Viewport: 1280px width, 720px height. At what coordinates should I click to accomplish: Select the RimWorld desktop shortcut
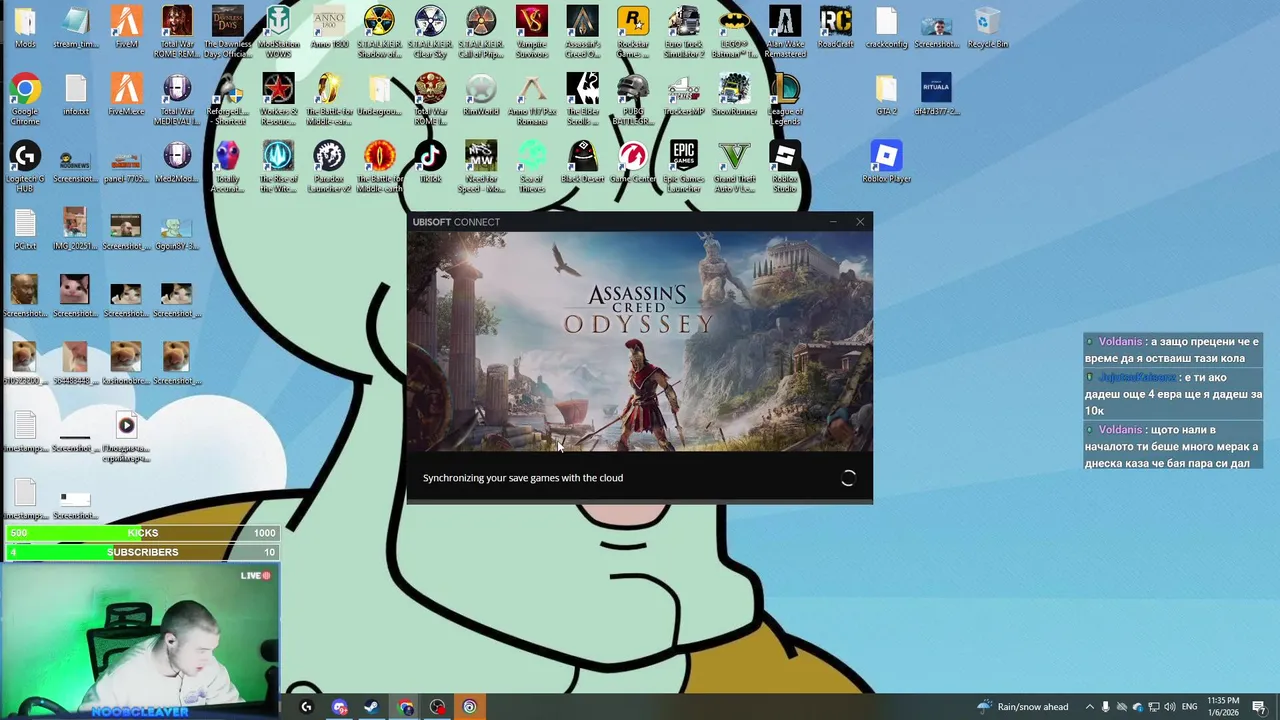tap(481, 96)
